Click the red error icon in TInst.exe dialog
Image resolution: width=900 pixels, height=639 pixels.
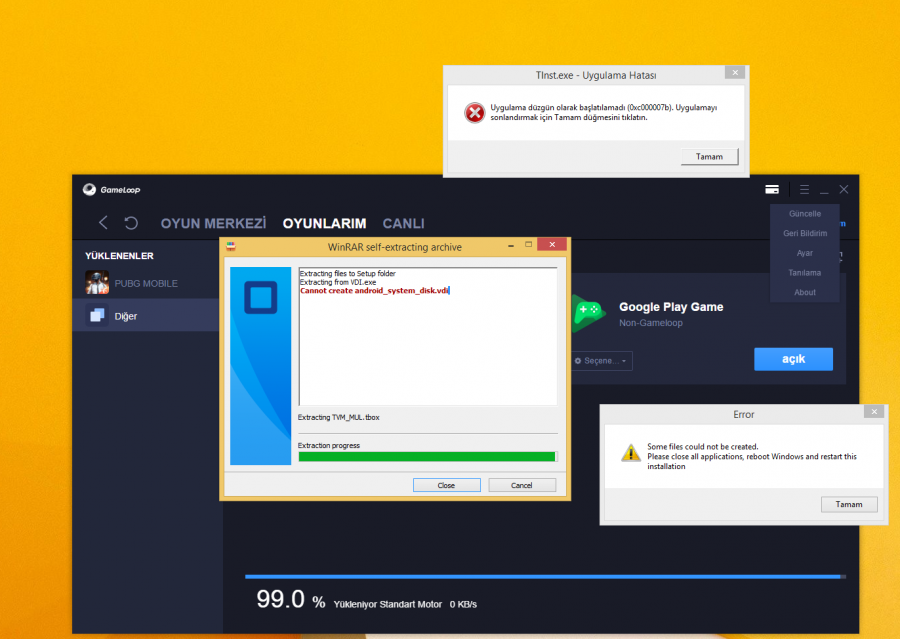pyautogui.click(x=475, y=113)
